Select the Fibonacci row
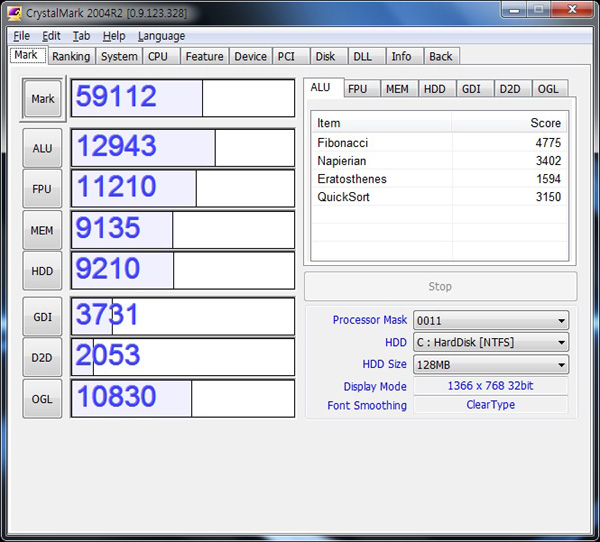Viewport: 600px width, 542px height. point(439,143)
